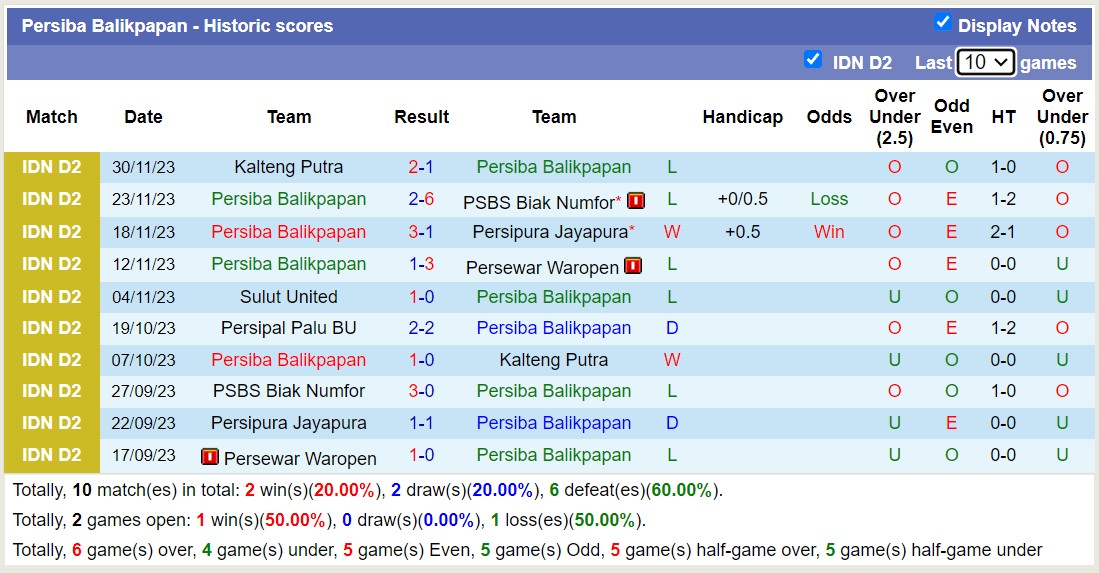Click the IDN D2 league cell for 04/11/23

click(x=52, y=297)
